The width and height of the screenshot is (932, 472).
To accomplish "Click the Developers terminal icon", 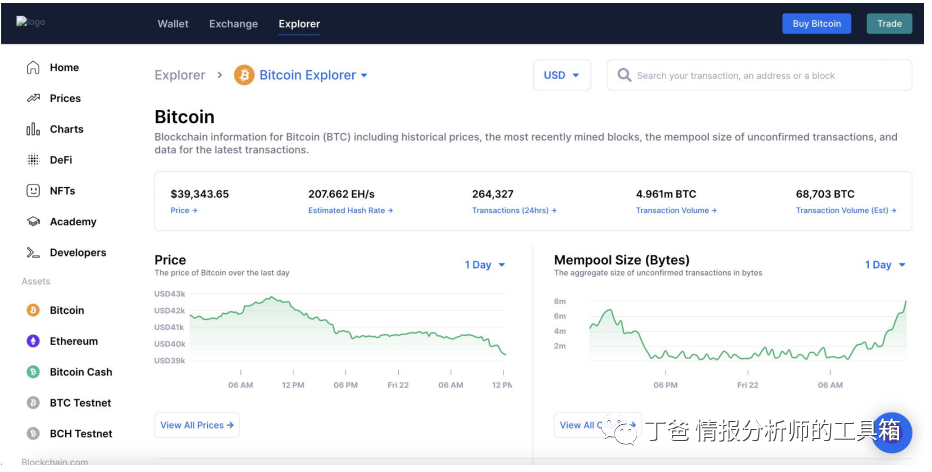I will [33, 253].
